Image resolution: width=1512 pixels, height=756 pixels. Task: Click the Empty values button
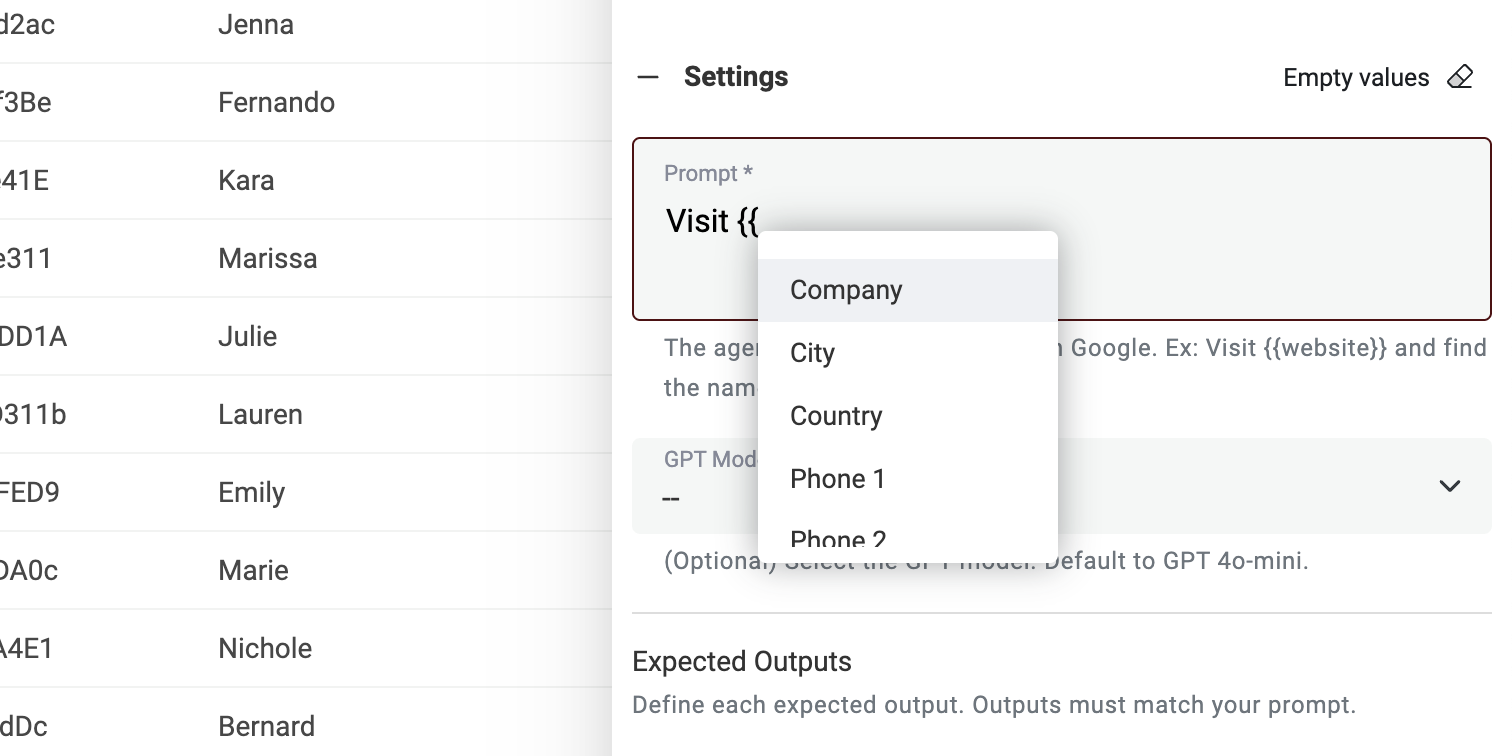[1356, 78]
